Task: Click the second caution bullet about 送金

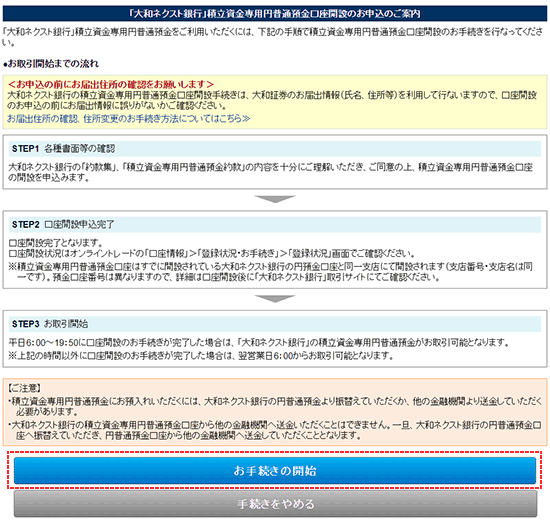Action: (275, 430)
